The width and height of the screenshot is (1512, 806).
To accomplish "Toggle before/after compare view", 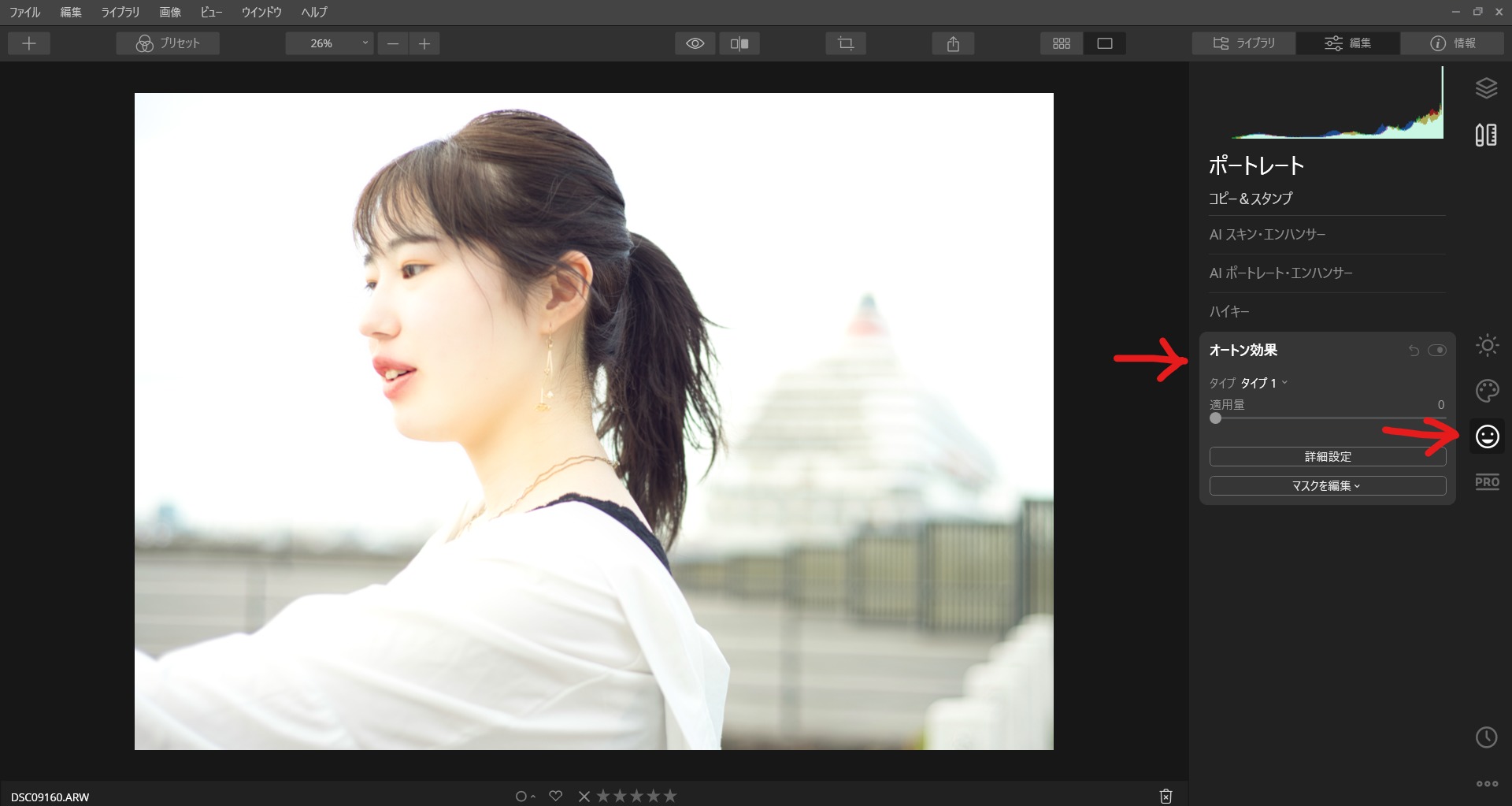I will [x=739, y=43].
